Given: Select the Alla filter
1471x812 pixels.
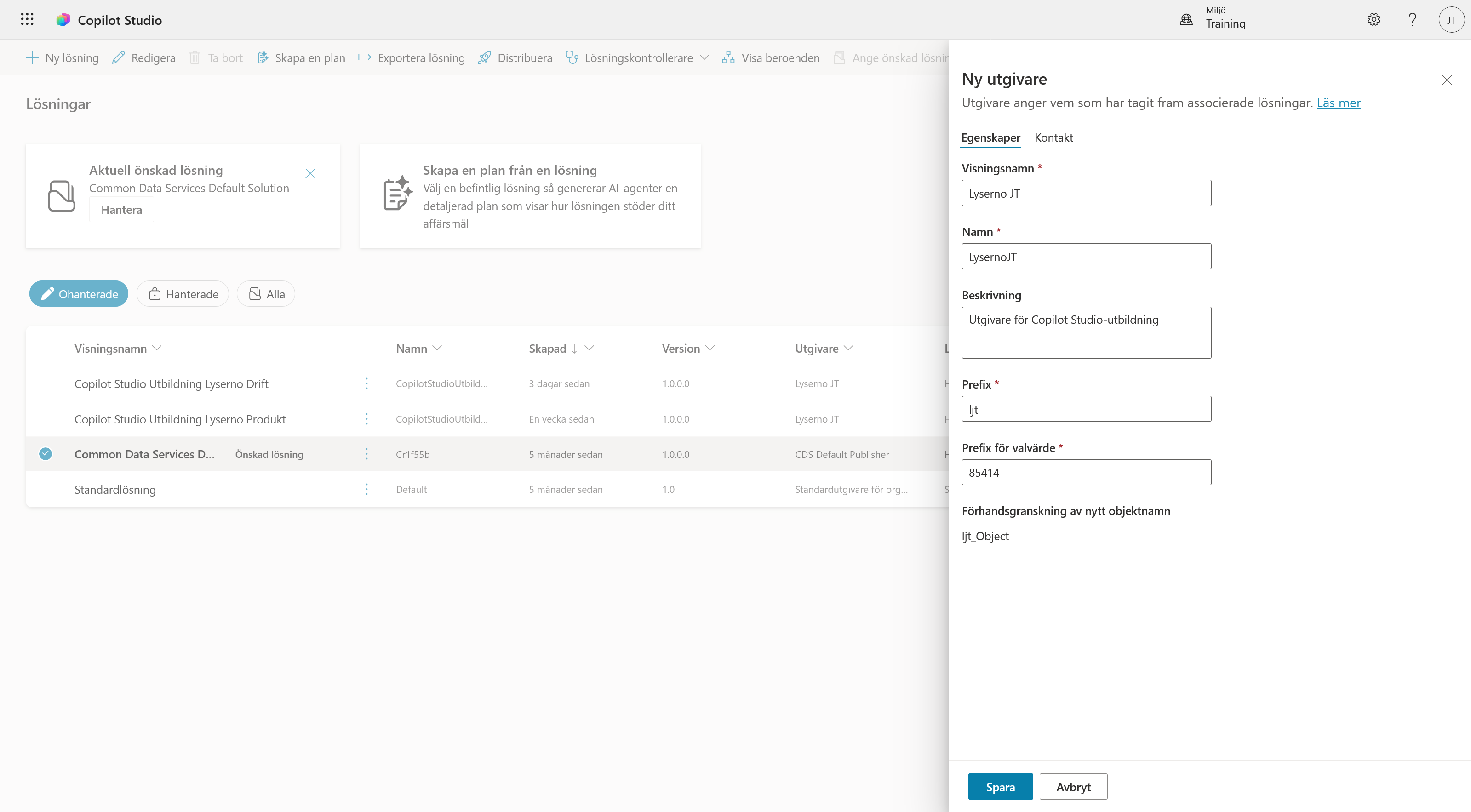Looking at the screenshot, I should coord(266,293).
